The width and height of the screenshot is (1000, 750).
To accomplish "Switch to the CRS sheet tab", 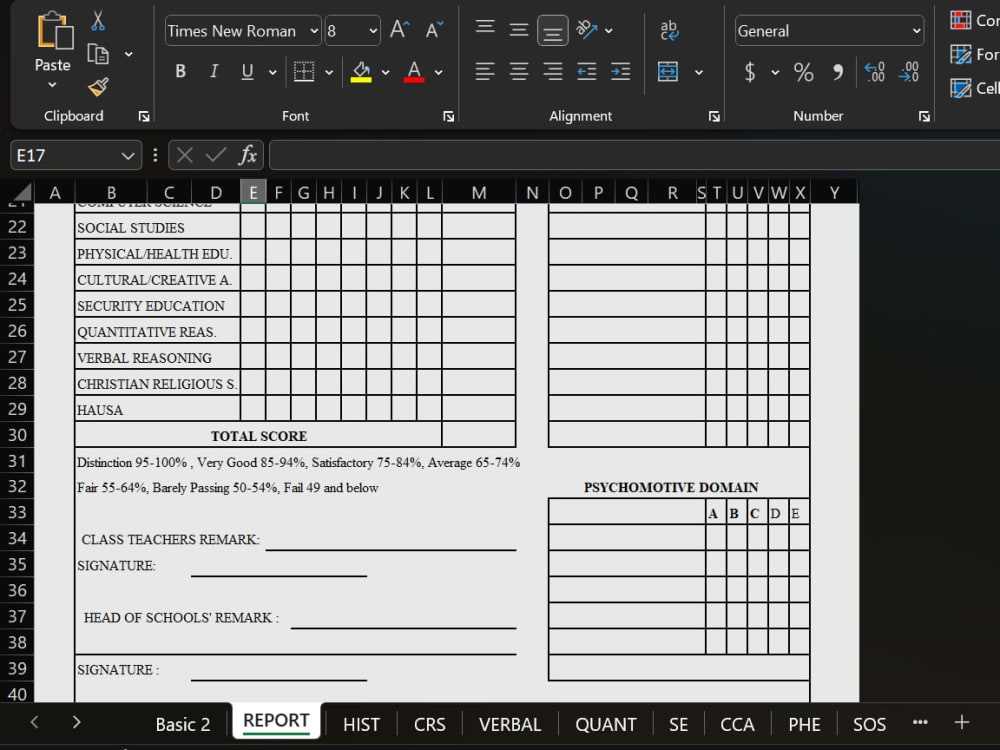I will (429, 724).
